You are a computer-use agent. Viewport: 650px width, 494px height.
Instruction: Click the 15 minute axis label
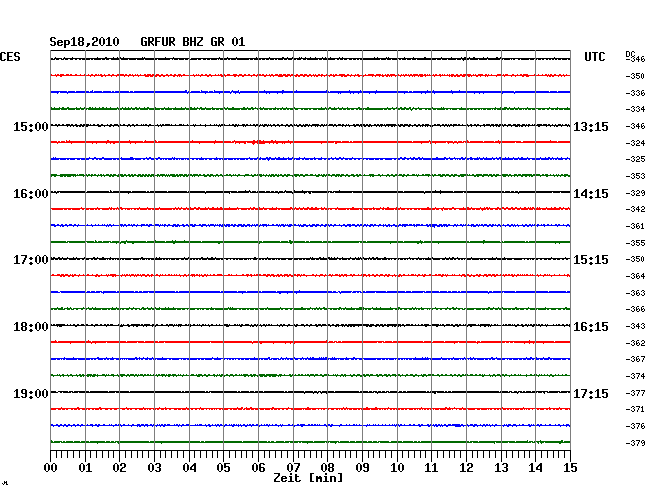pyautogui.click(x=570, y=468)
